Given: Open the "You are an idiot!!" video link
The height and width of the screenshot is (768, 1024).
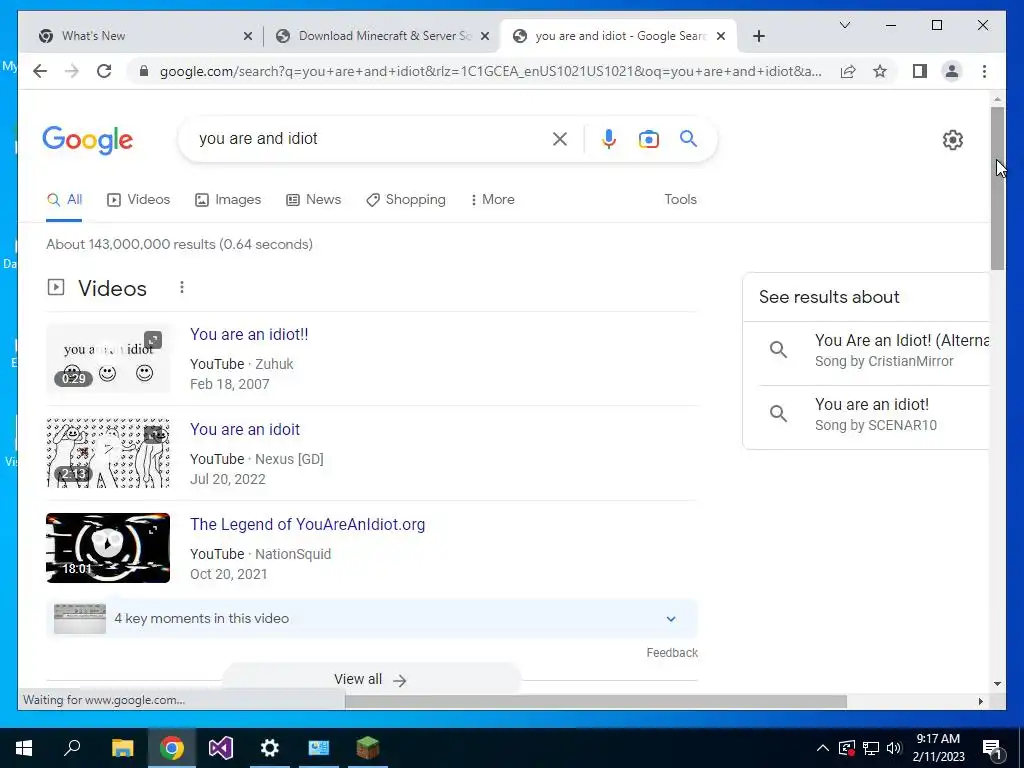Looking at the screenshot, I should 249,334.
